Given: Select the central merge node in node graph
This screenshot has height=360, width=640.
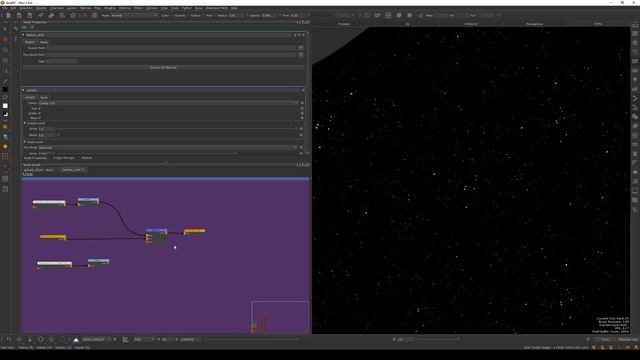Looking at the screenshot, I should coord(156,236).
